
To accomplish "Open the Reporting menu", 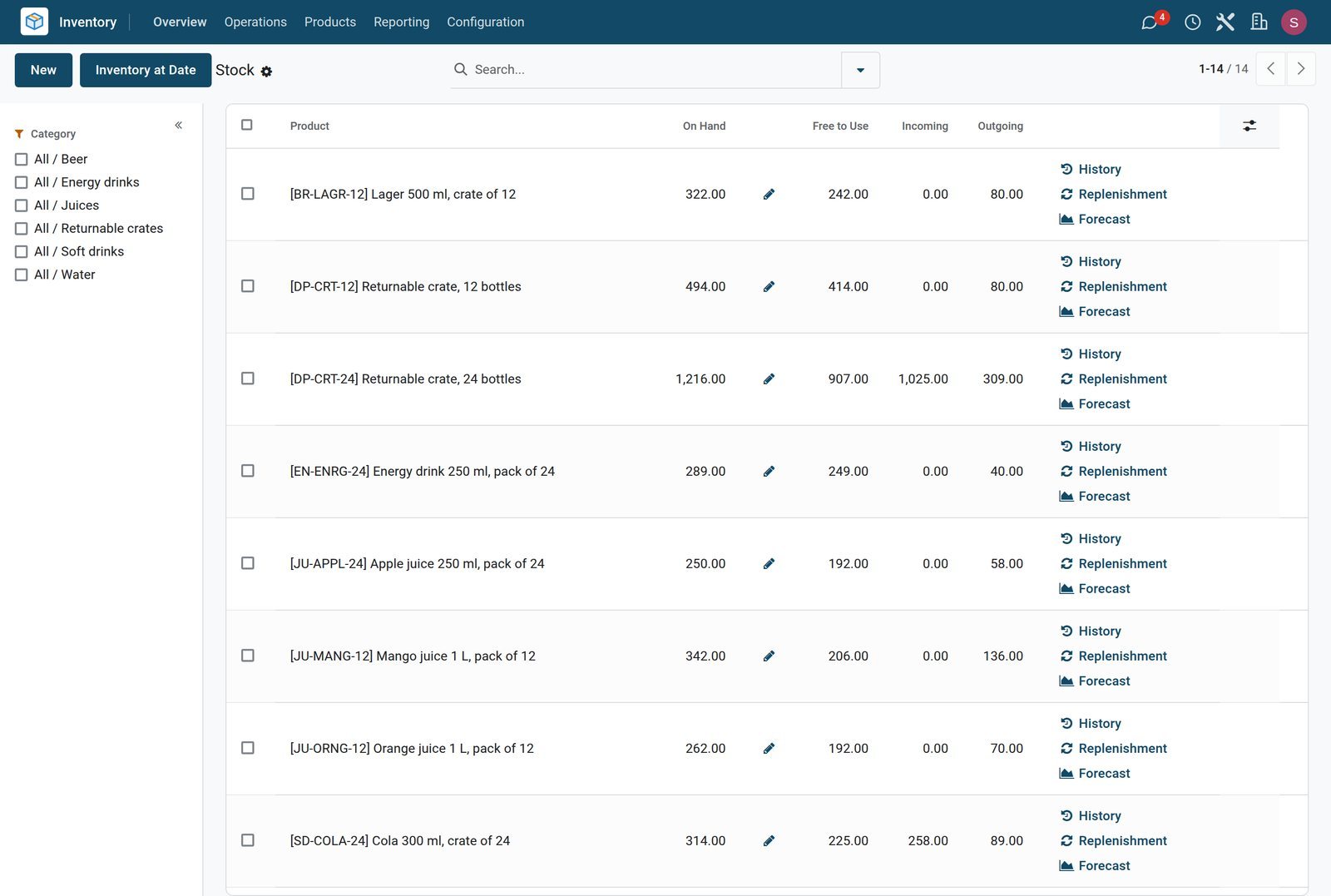I will 402,22.
